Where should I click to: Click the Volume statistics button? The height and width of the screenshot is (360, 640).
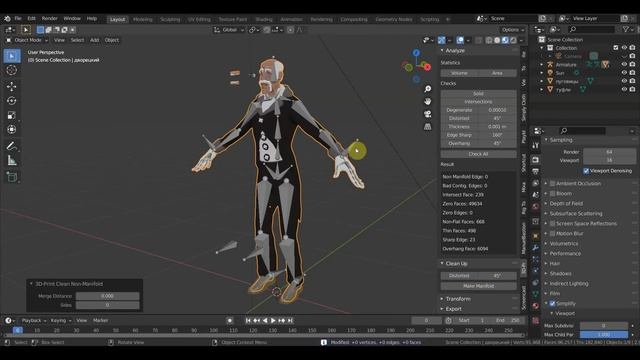tap(459, 73)
